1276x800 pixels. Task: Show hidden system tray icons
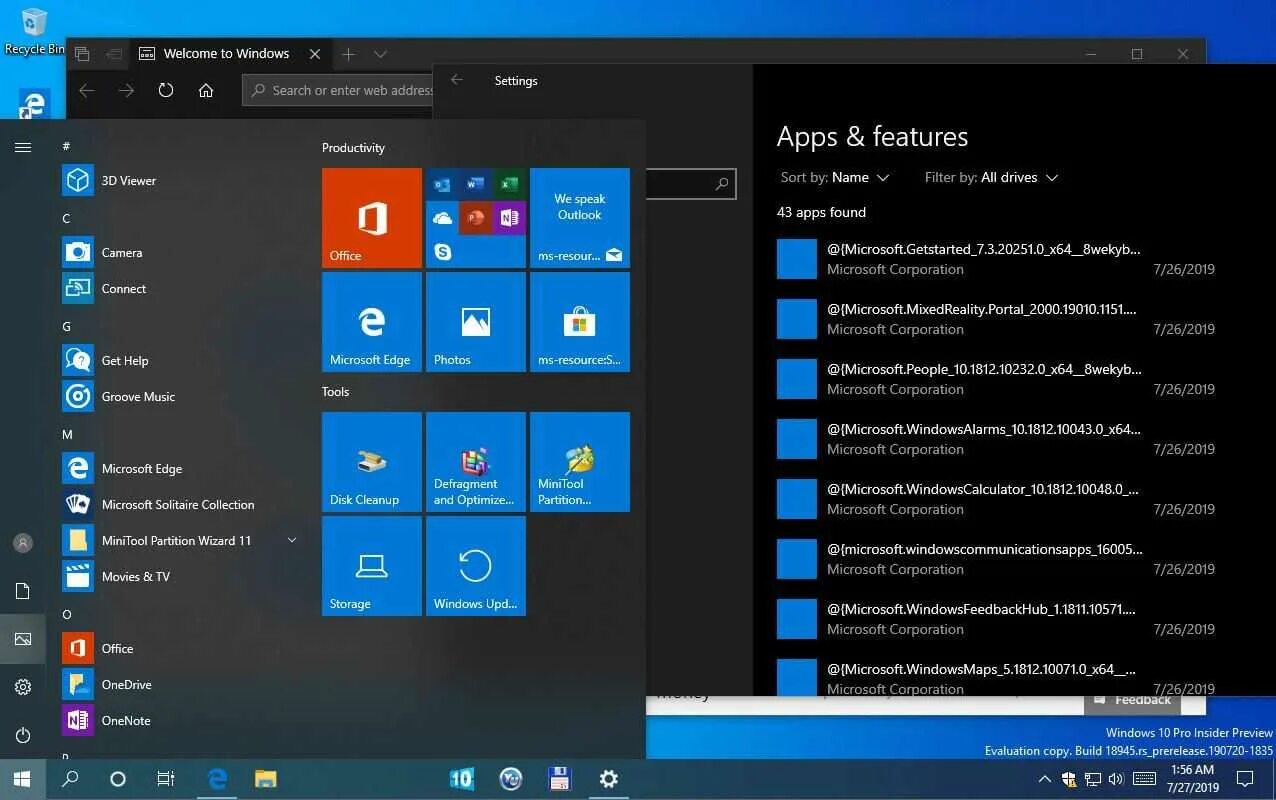pyautogui.click(x=1044, y=779)
